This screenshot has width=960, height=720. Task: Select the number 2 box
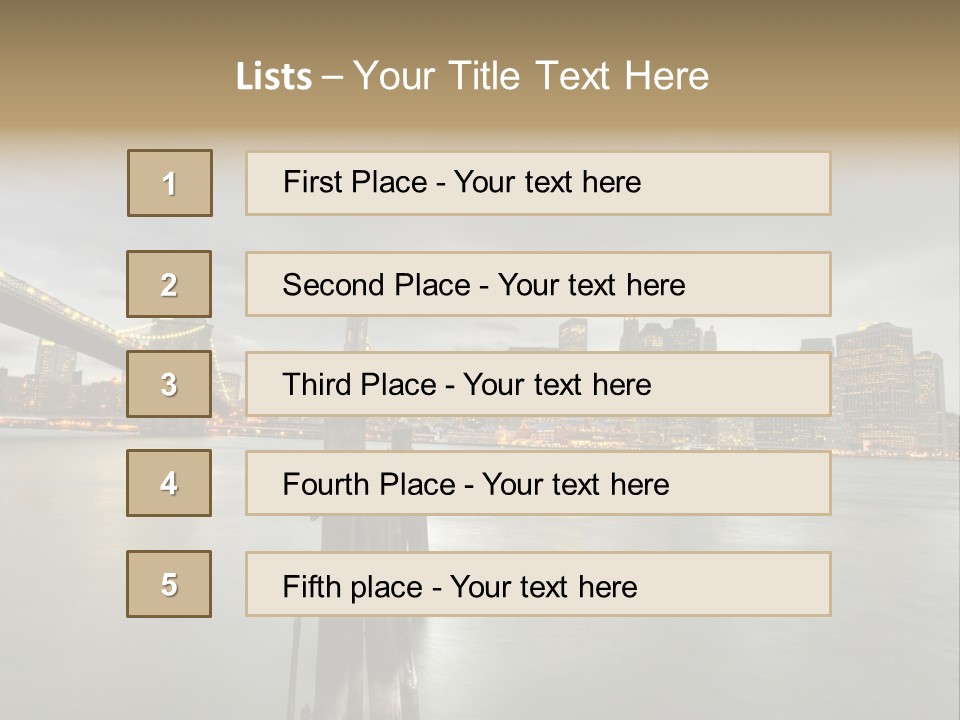169,284
